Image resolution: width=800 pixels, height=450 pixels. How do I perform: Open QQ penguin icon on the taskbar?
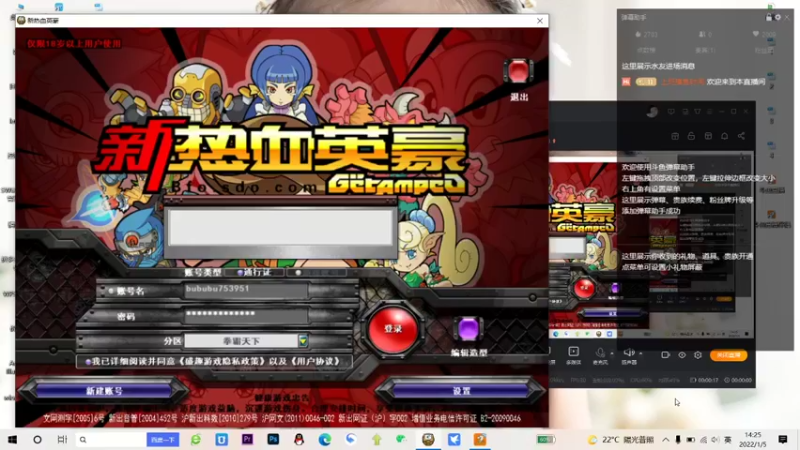click(299, 439)
